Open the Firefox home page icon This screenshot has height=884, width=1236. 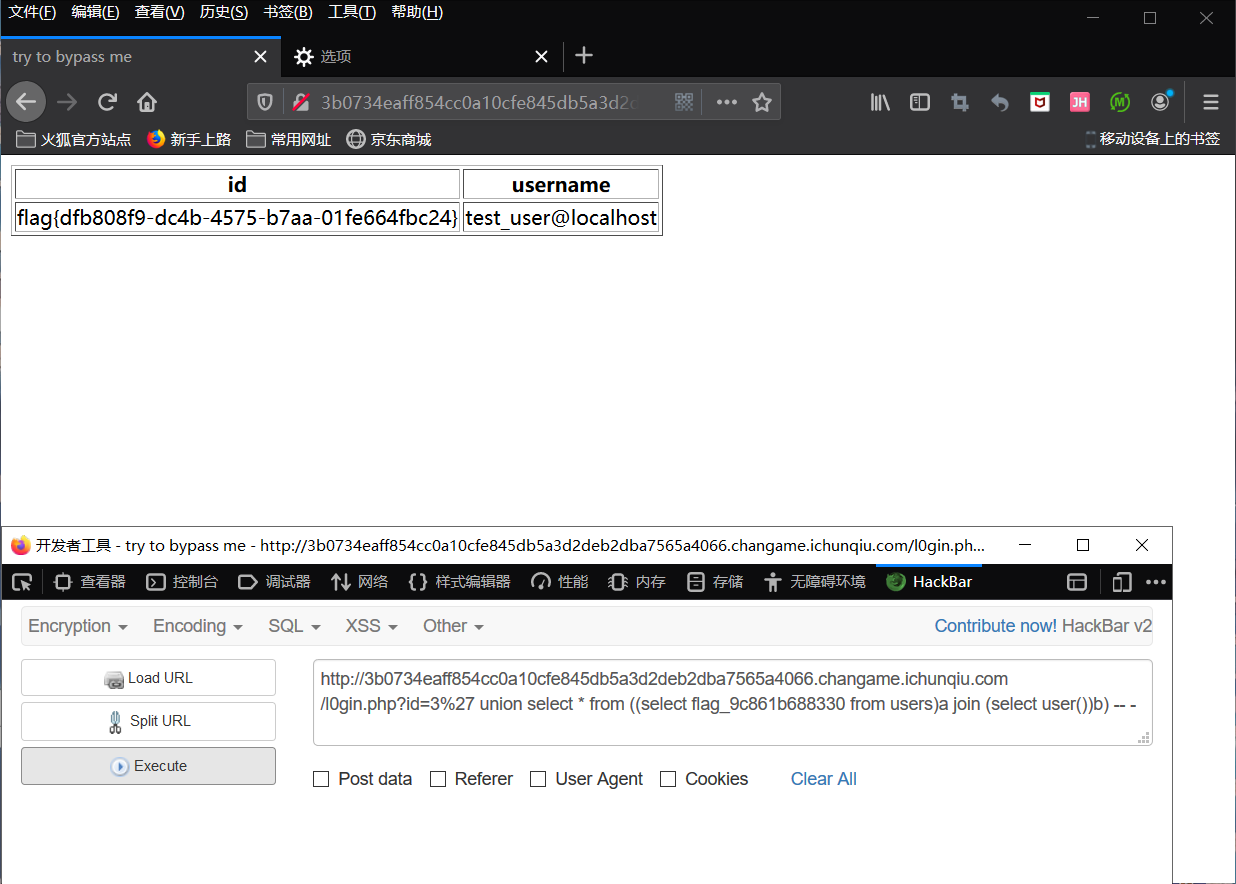(x=147, y=101)
